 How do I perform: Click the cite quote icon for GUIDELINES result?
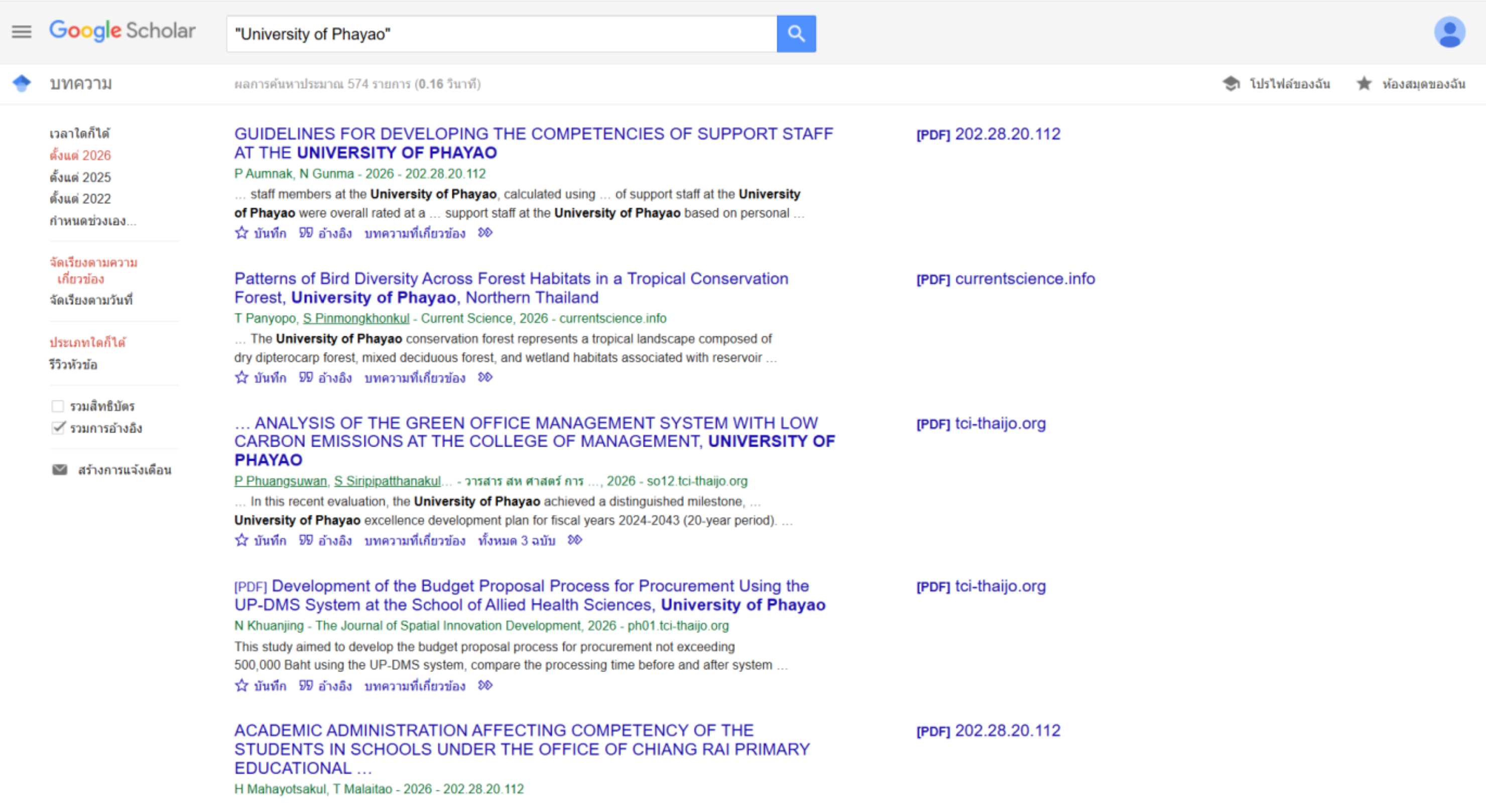(x=306, y=233)
